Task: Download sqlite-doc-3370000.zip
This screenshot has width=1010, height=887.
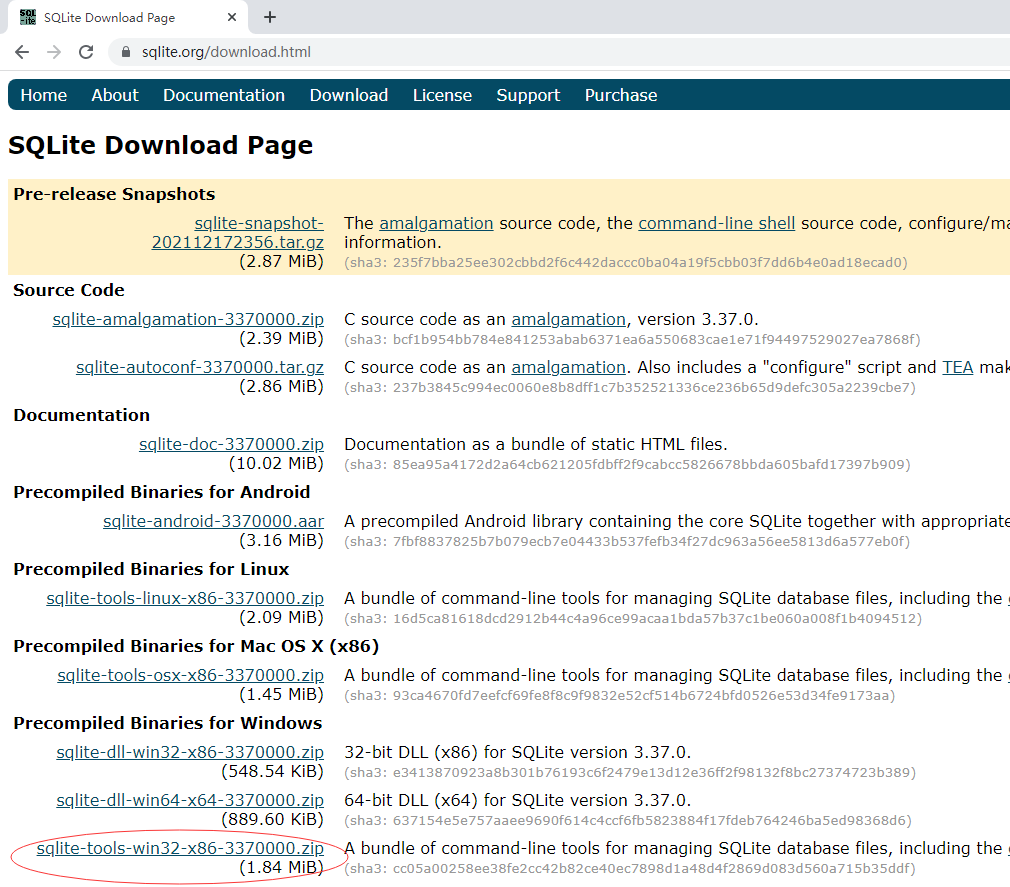Action: click(231, 444)
